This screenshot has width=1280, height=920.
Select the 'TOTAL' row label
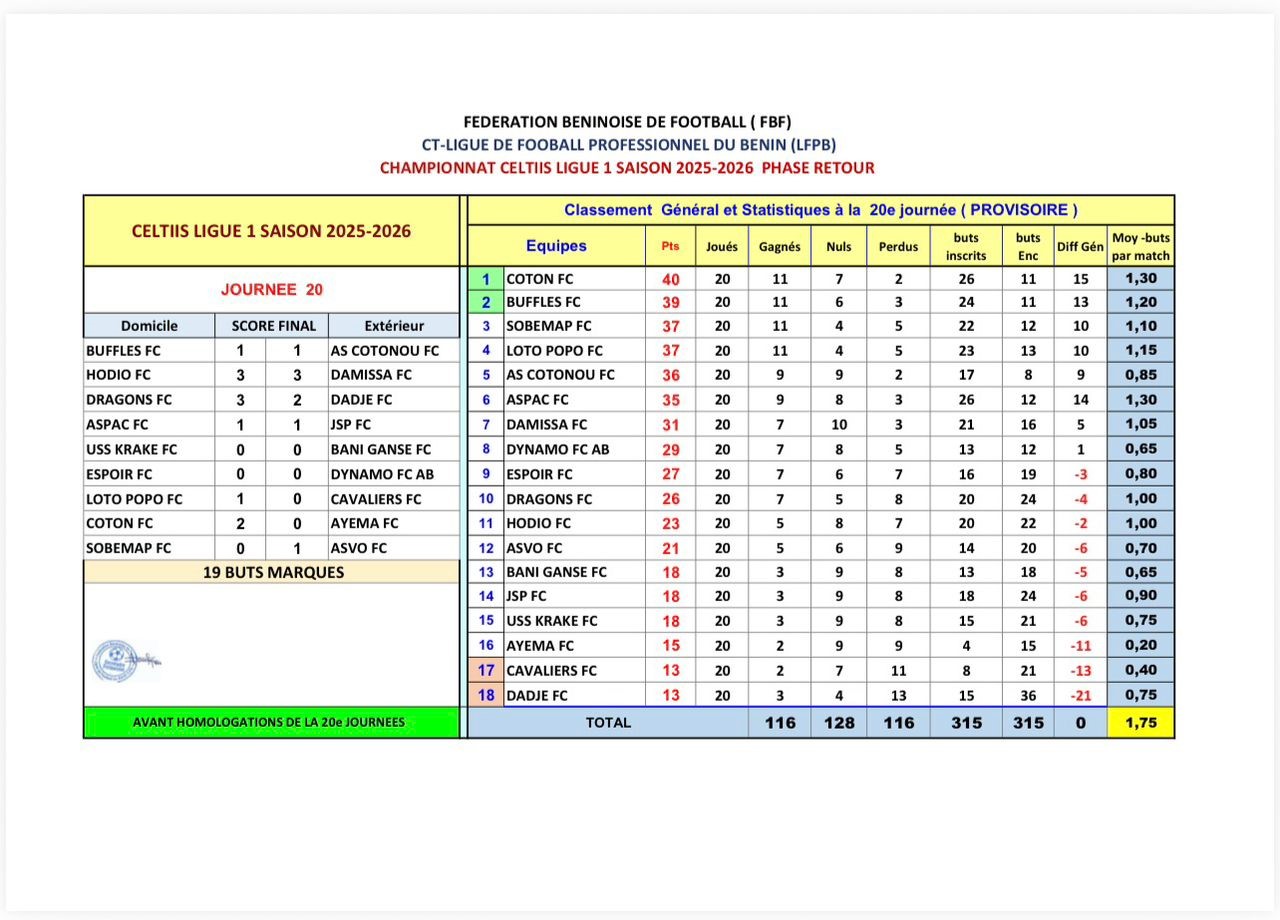[x=608, y=723]
